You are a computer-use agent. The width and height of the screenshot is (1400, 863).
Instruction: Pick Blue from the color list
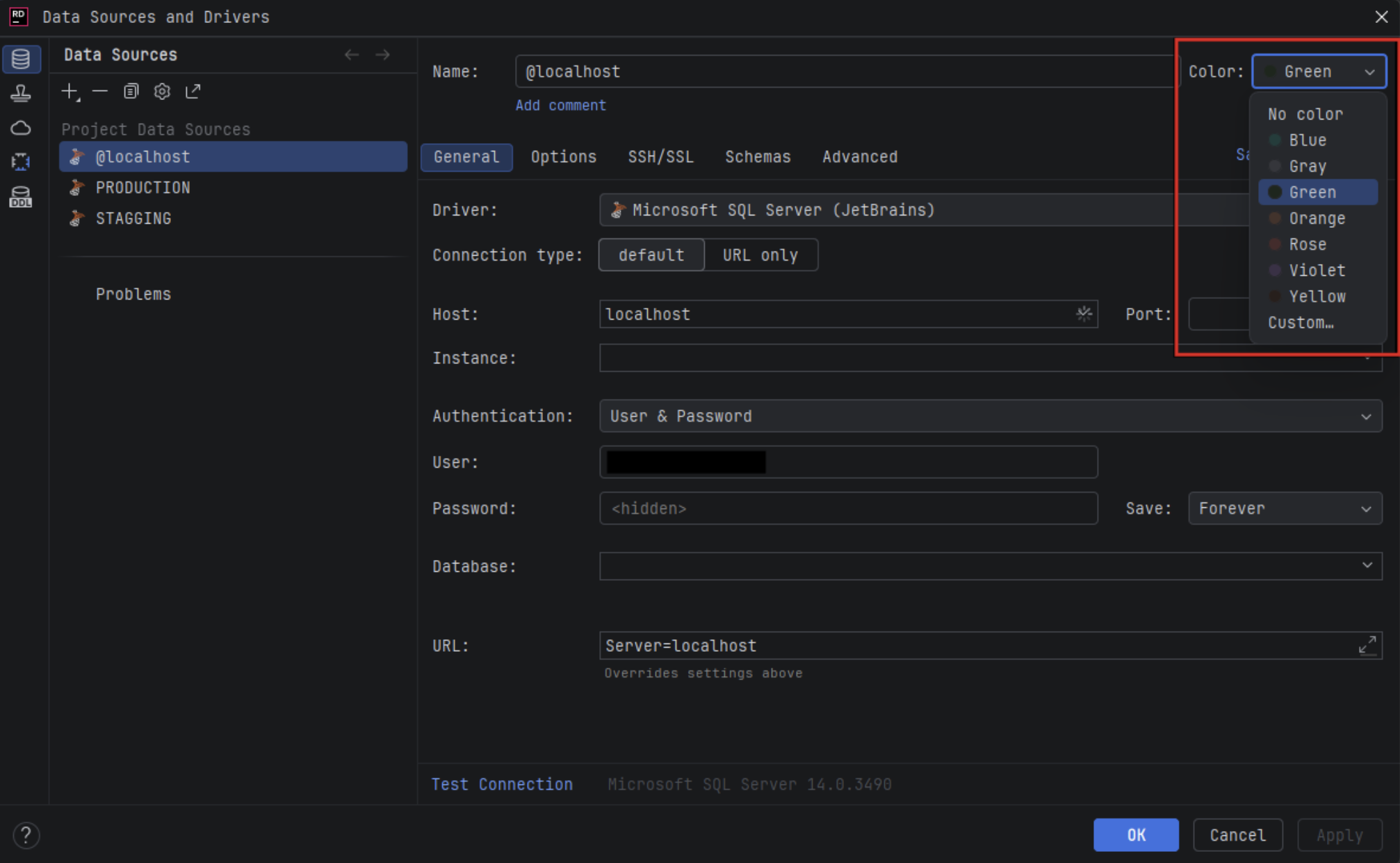(1318, 140)
